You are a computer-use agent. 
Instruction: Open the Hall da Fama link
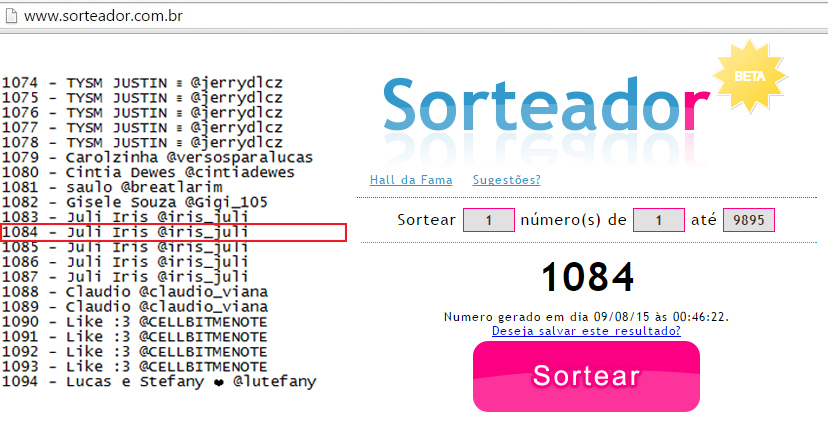point(411,180)
